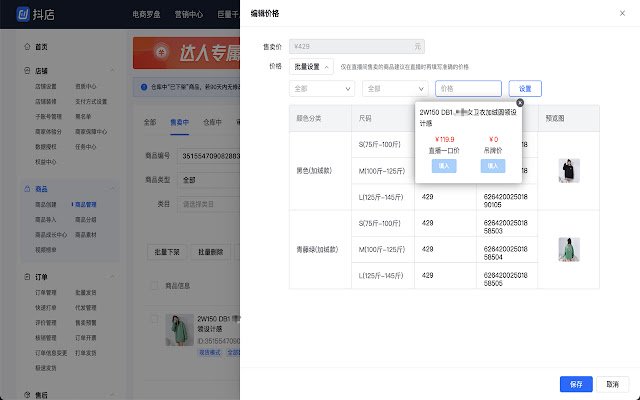This screenshot has height=400, width=640.
Task: Open 商品分组 in the sidebar
Action: [85, 220]
